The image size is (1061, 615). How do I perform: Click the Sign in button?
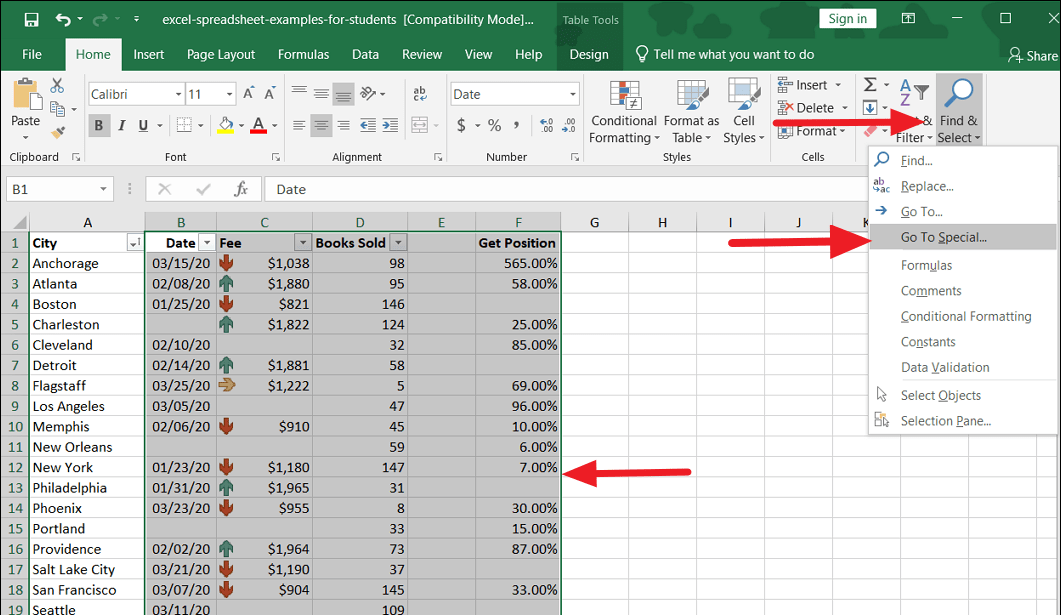pos(847,19)
